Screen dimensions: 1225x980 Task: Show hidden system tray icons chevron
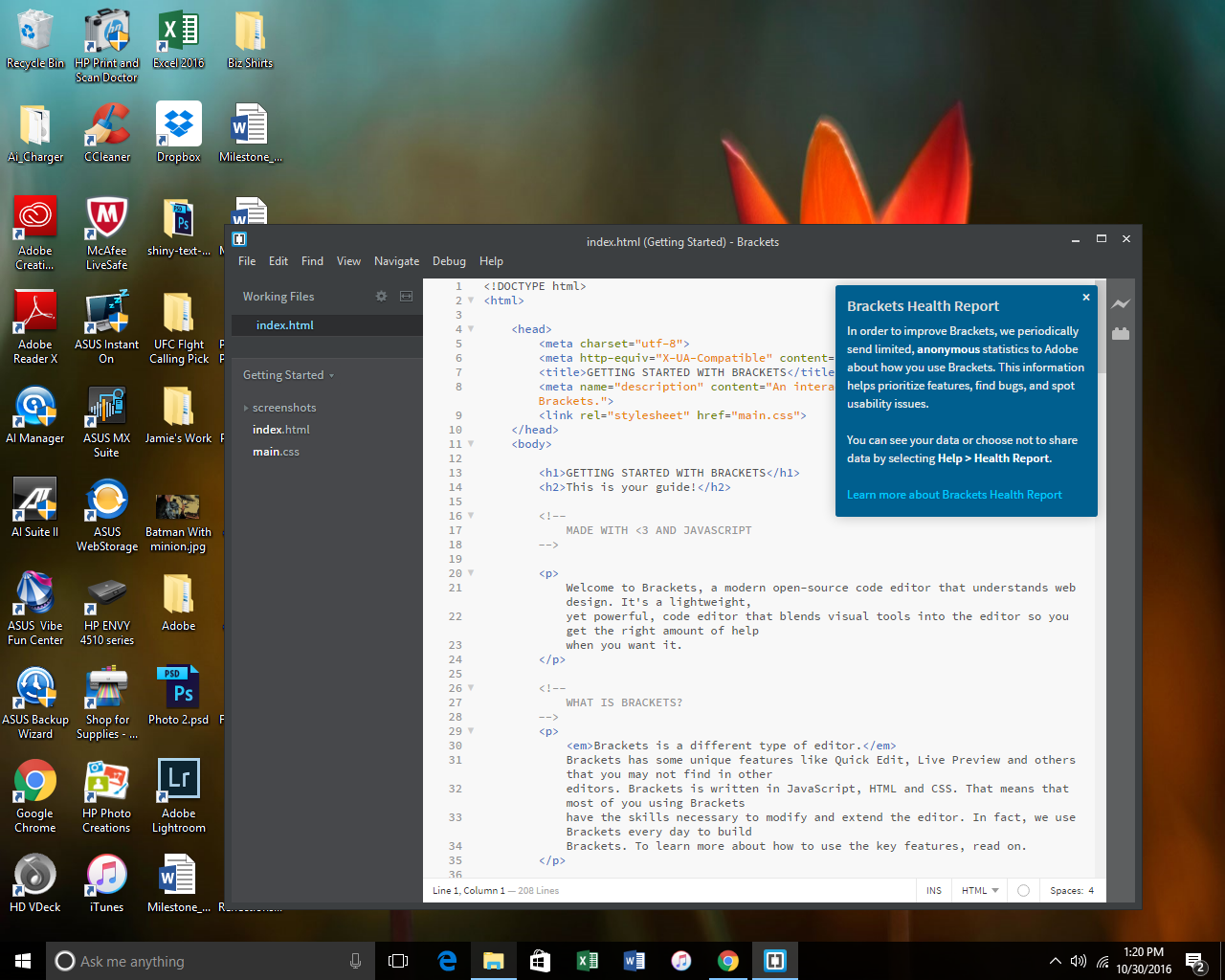(x=1056, y=961)
